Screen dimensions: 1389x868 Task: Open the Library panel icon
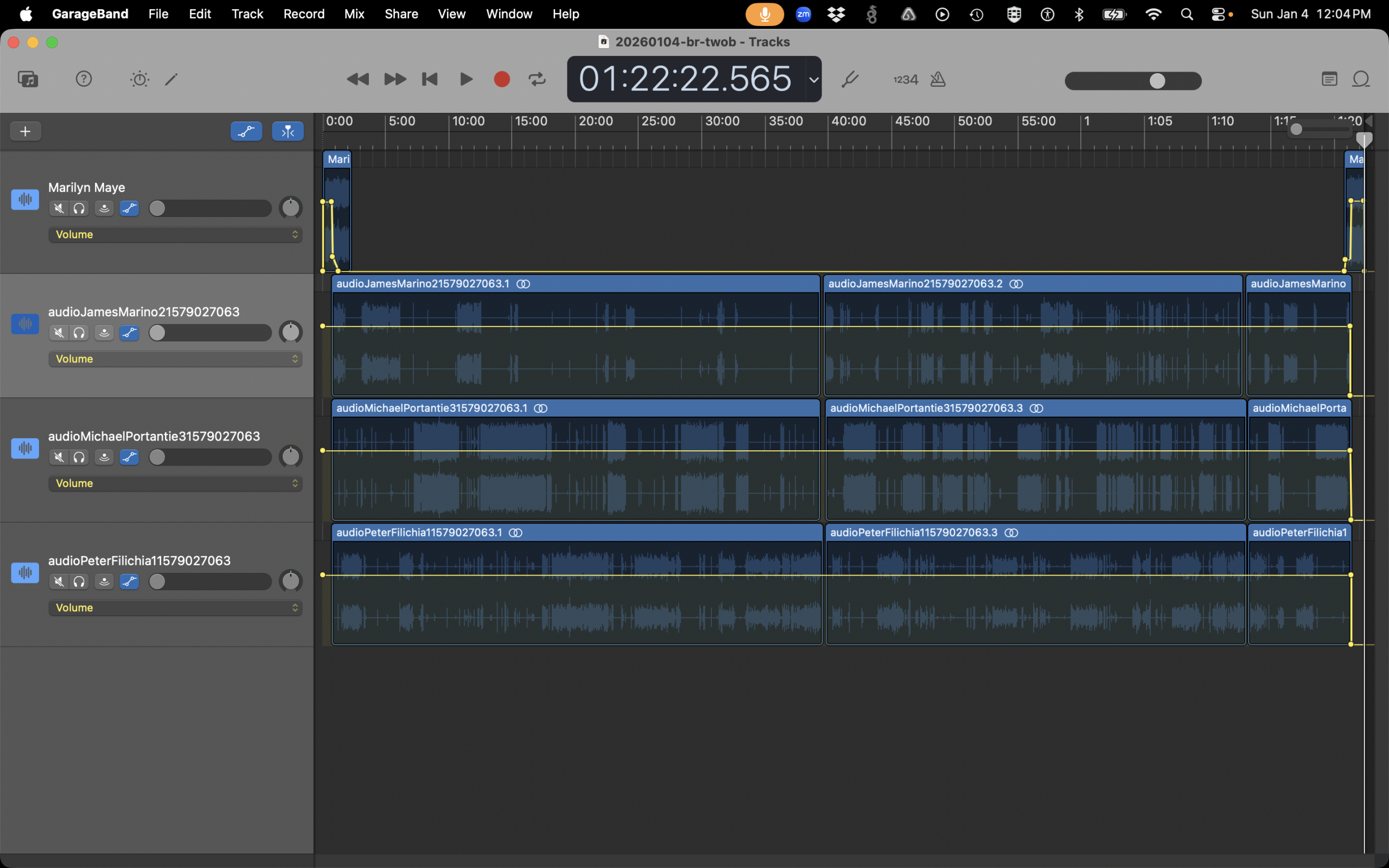tap(28, 79)
